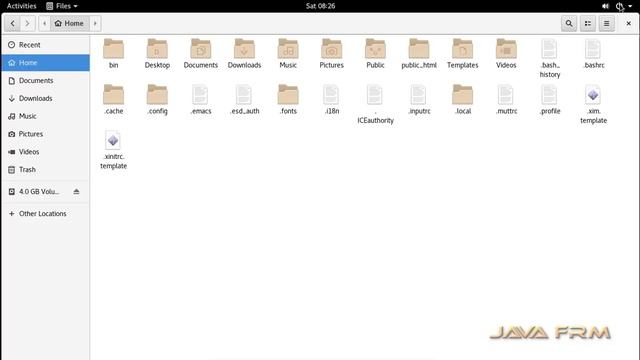The height and width of the screenshot is (360, 640).
Task: Select the .fonts folder icon
Action: (x=288, y=94)
